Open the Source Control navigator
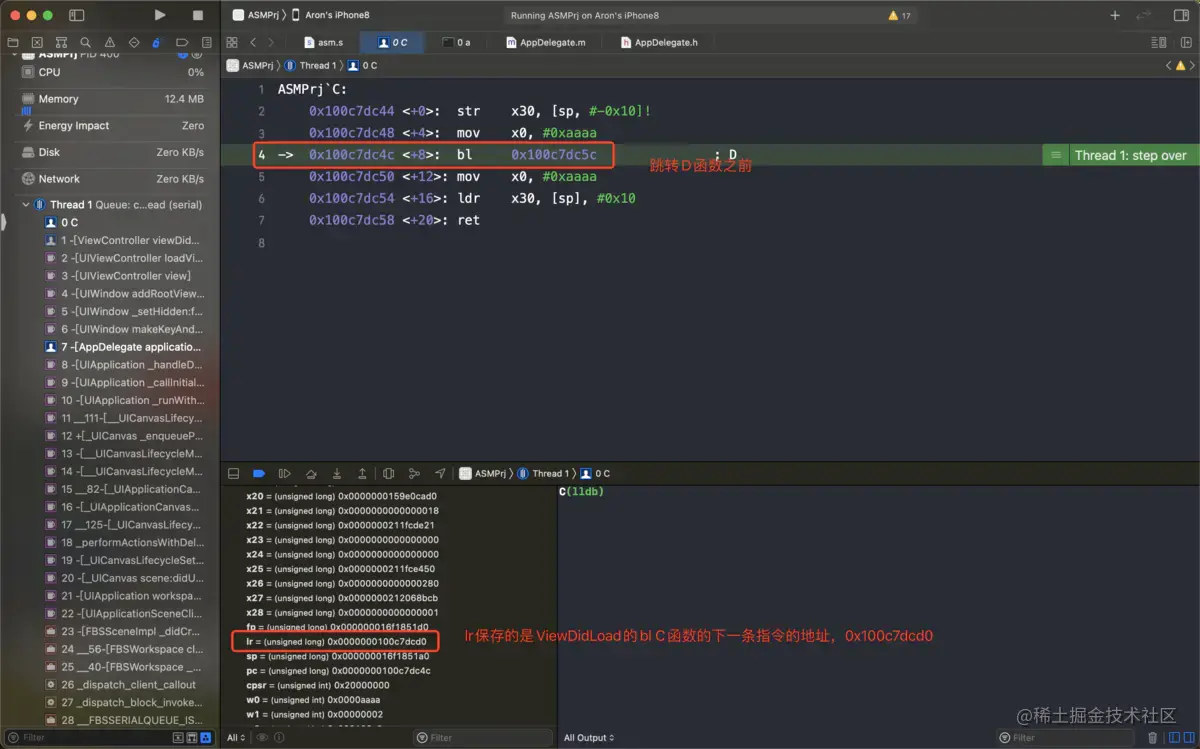 click(37, 43)
